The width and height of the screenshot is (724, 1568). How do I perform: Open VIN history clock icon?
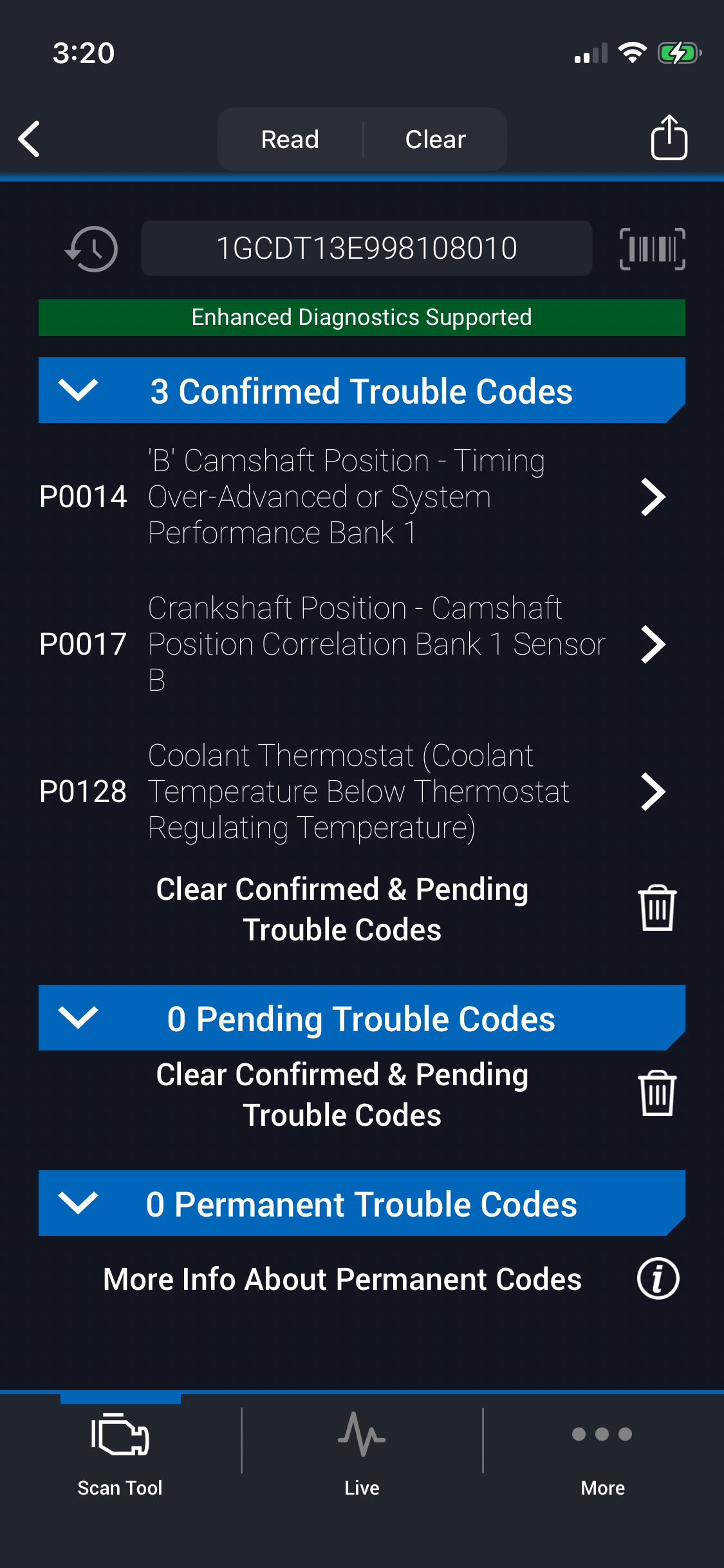[x=92, y=249]
